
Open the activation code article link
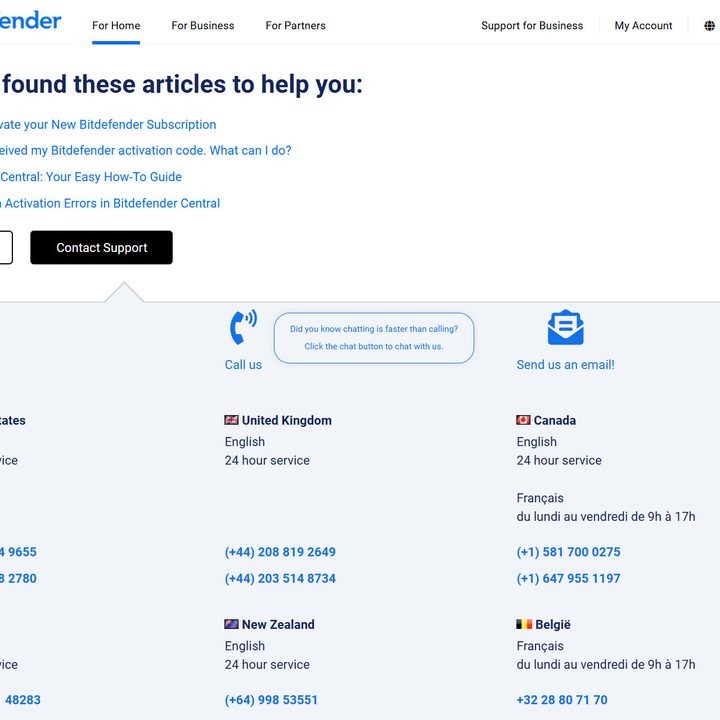146,151
